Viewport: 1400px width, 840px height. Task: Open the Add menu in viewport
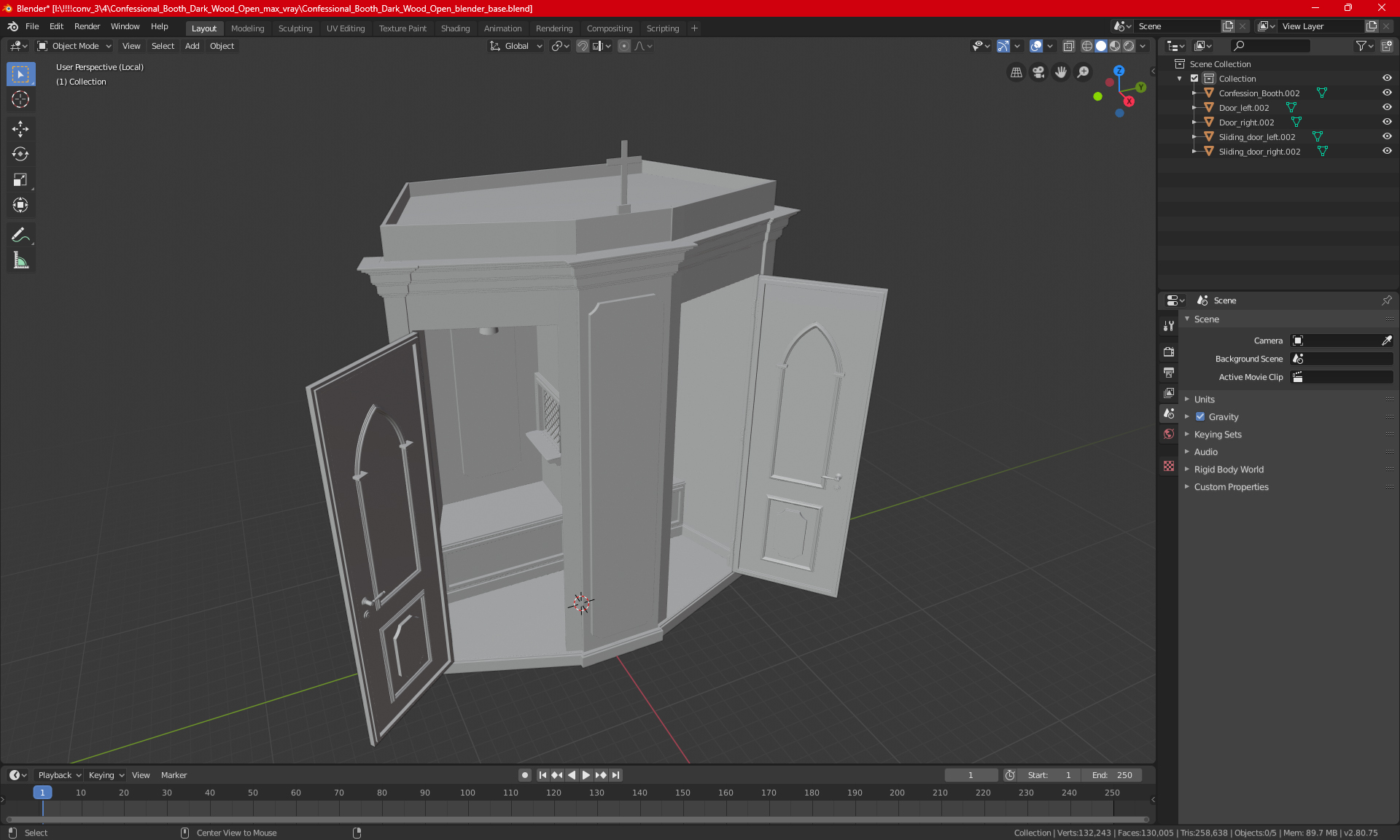click(192, 46)
